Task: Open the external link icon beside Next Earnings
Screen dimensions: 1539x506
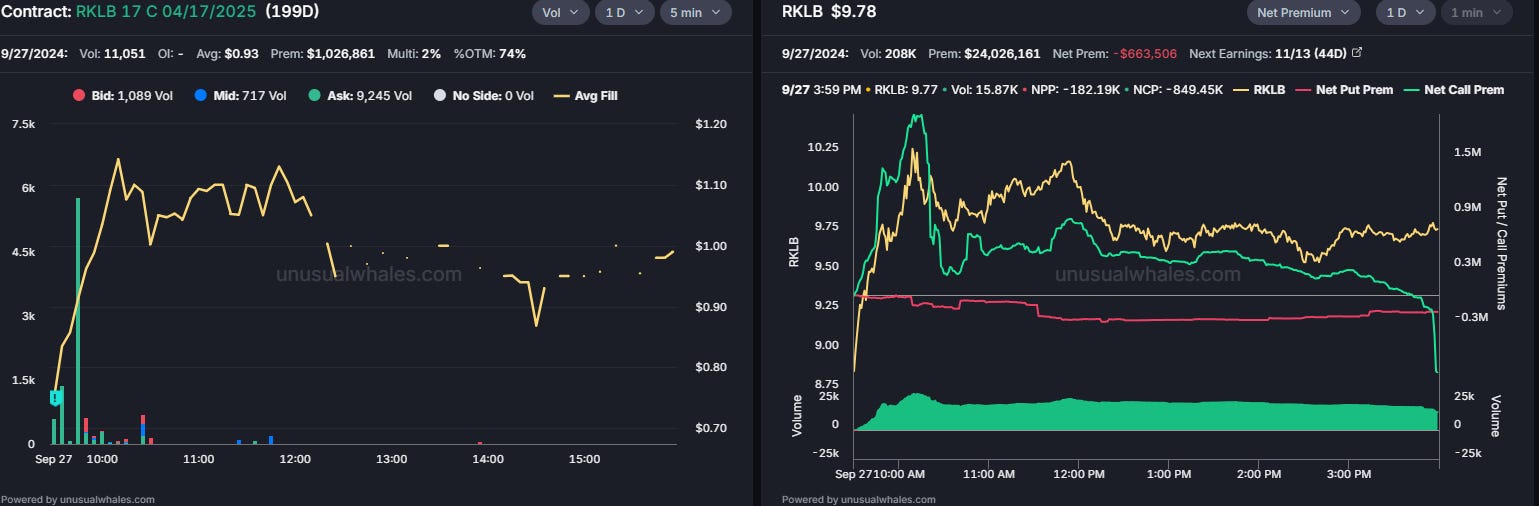Action: click(x=1357, y=53)
